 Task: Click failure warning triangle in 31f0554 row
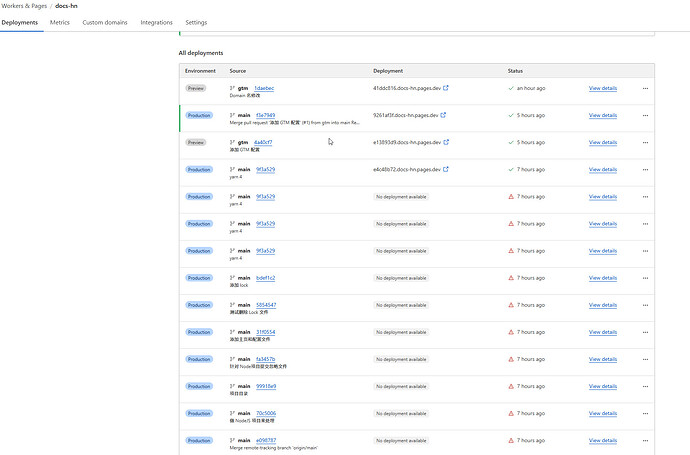[x=511, y=332]
